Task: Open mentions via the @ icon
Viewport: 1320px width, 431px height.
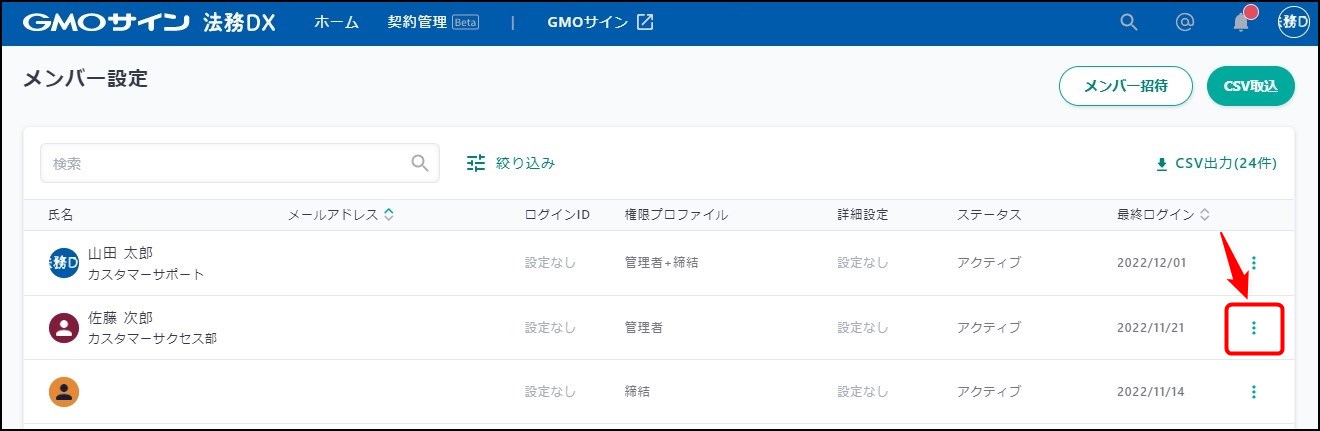Action: (x=1185, y=23)
